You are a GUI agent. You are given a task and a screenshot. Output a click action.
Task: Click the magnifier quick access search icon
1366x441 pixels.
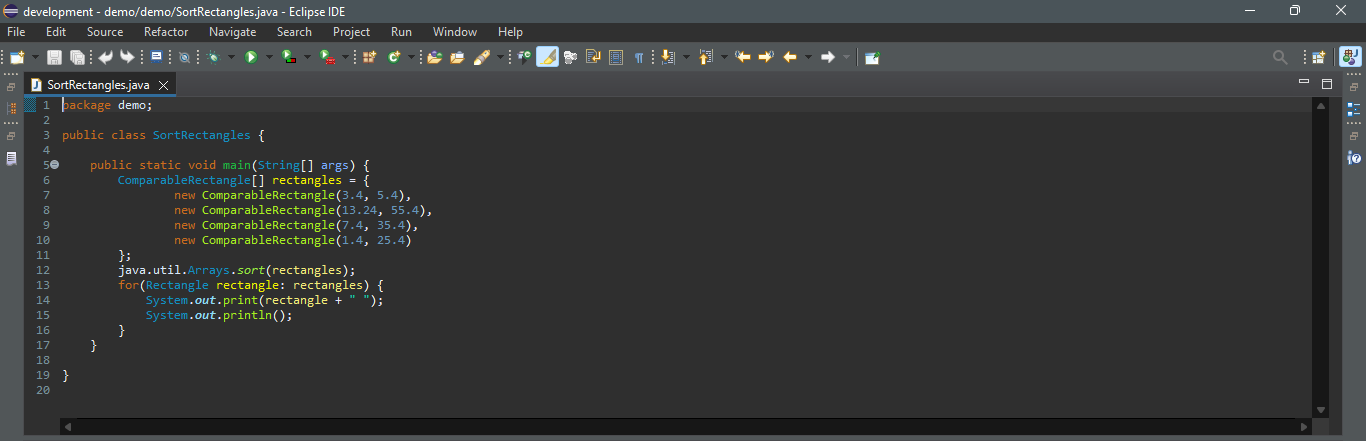1279,57
